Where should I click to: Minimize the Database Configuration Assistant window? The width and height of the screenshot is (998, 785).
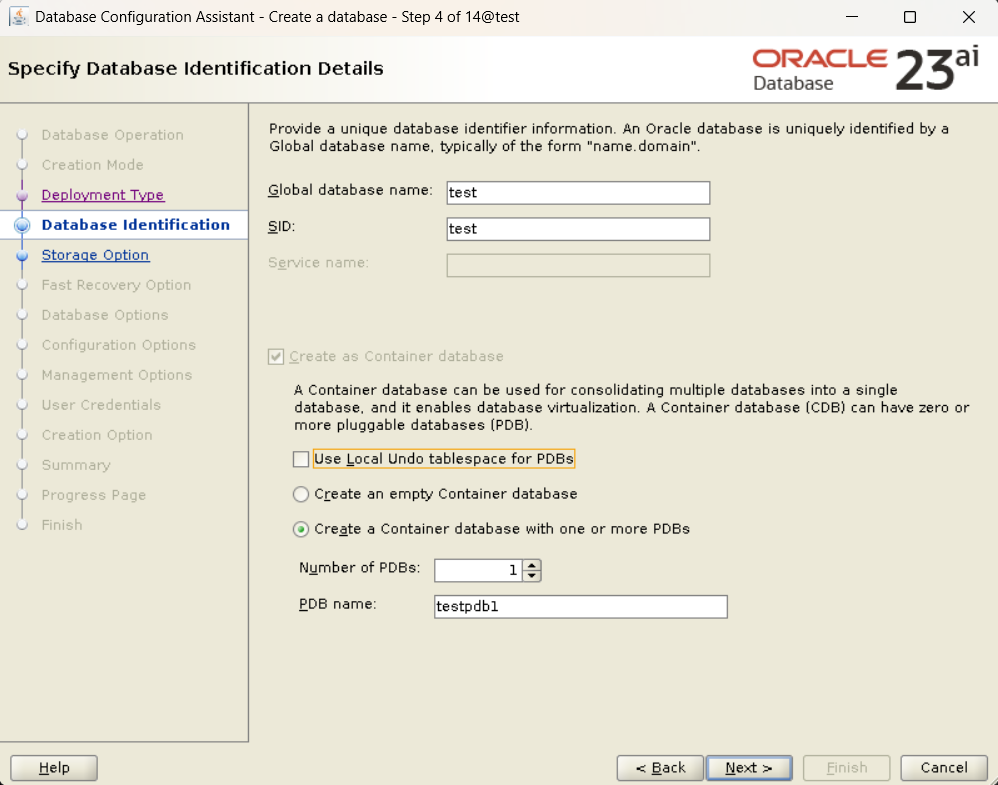[x=852, y=17]
